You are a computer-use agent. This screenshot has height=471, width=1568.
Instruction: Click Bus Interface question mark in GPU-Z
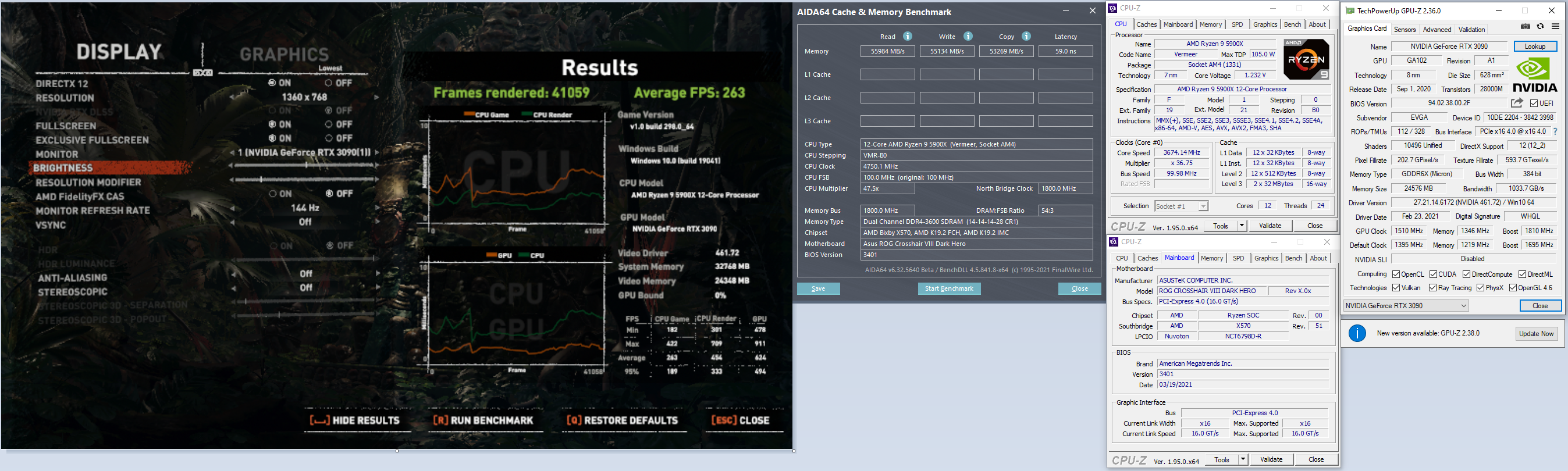coord(1555,131)
